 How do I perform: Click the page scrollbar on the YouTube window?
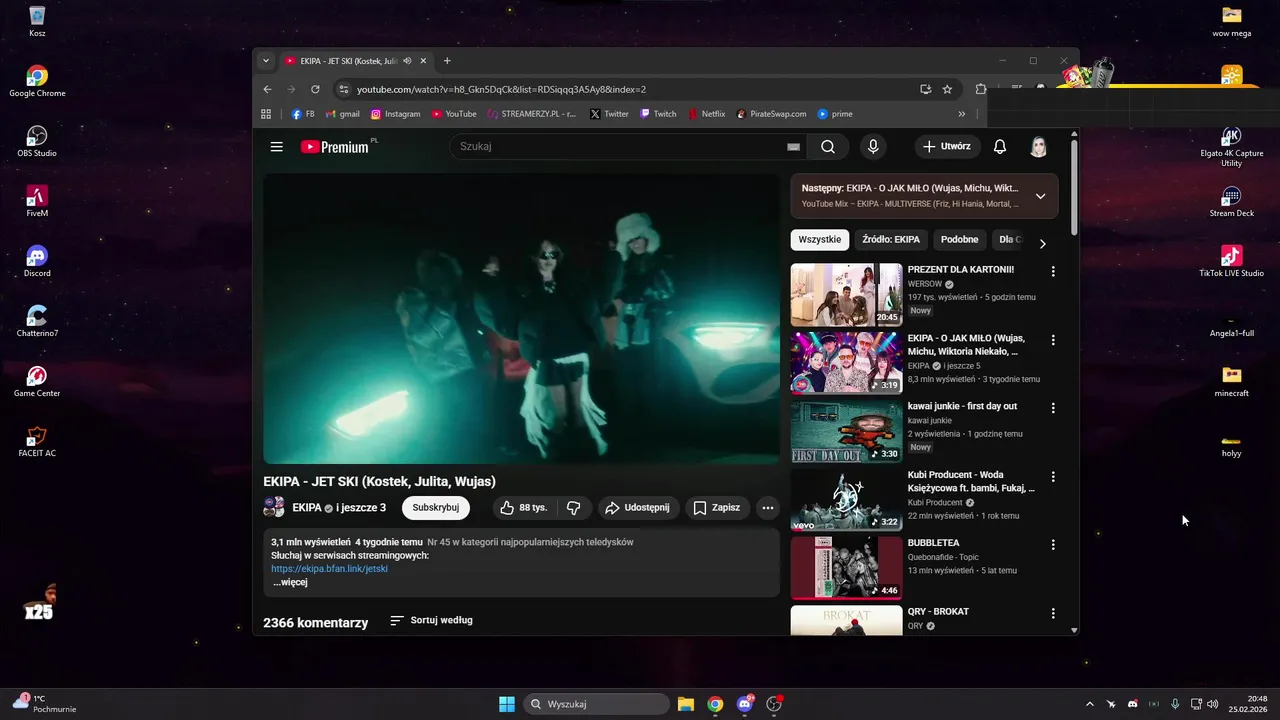point(1074,186)
